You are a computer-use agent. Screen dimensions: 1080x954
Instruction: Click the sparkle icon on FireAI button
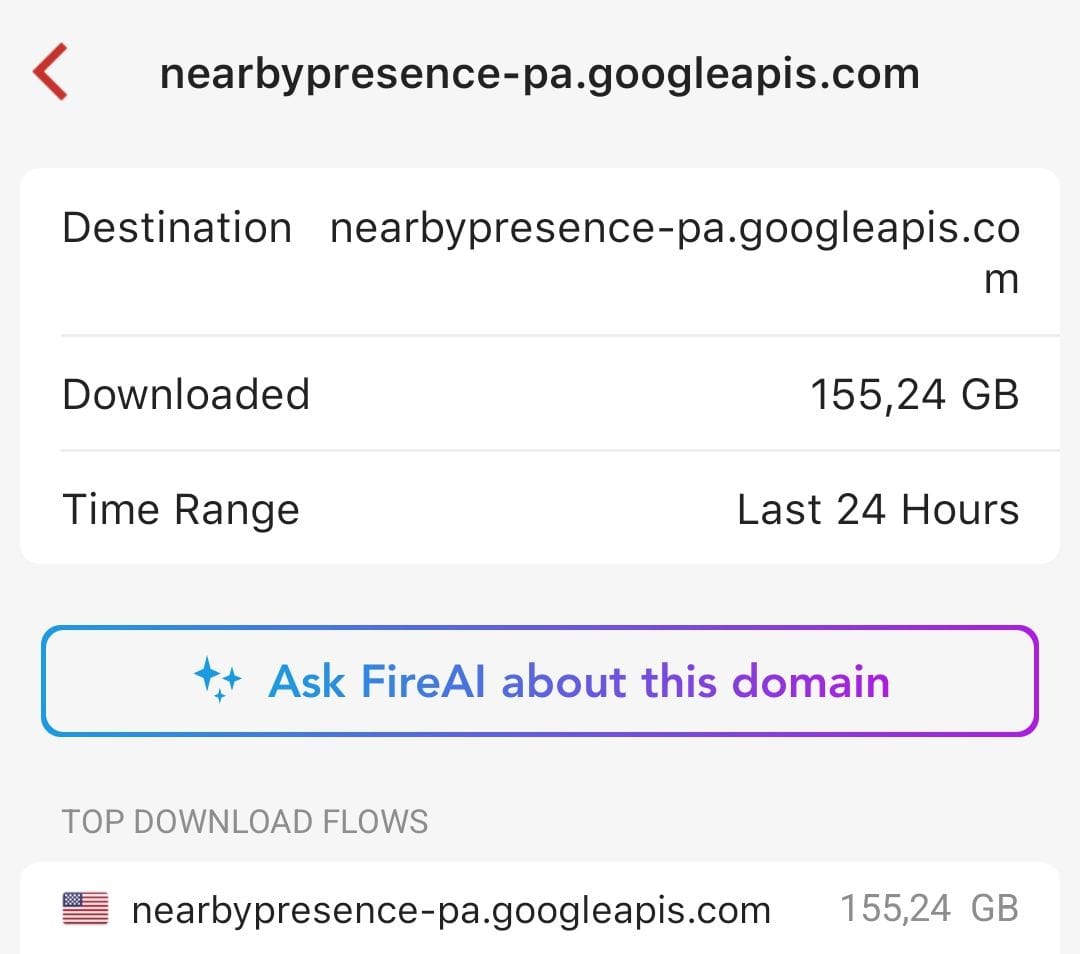point(217,682)
